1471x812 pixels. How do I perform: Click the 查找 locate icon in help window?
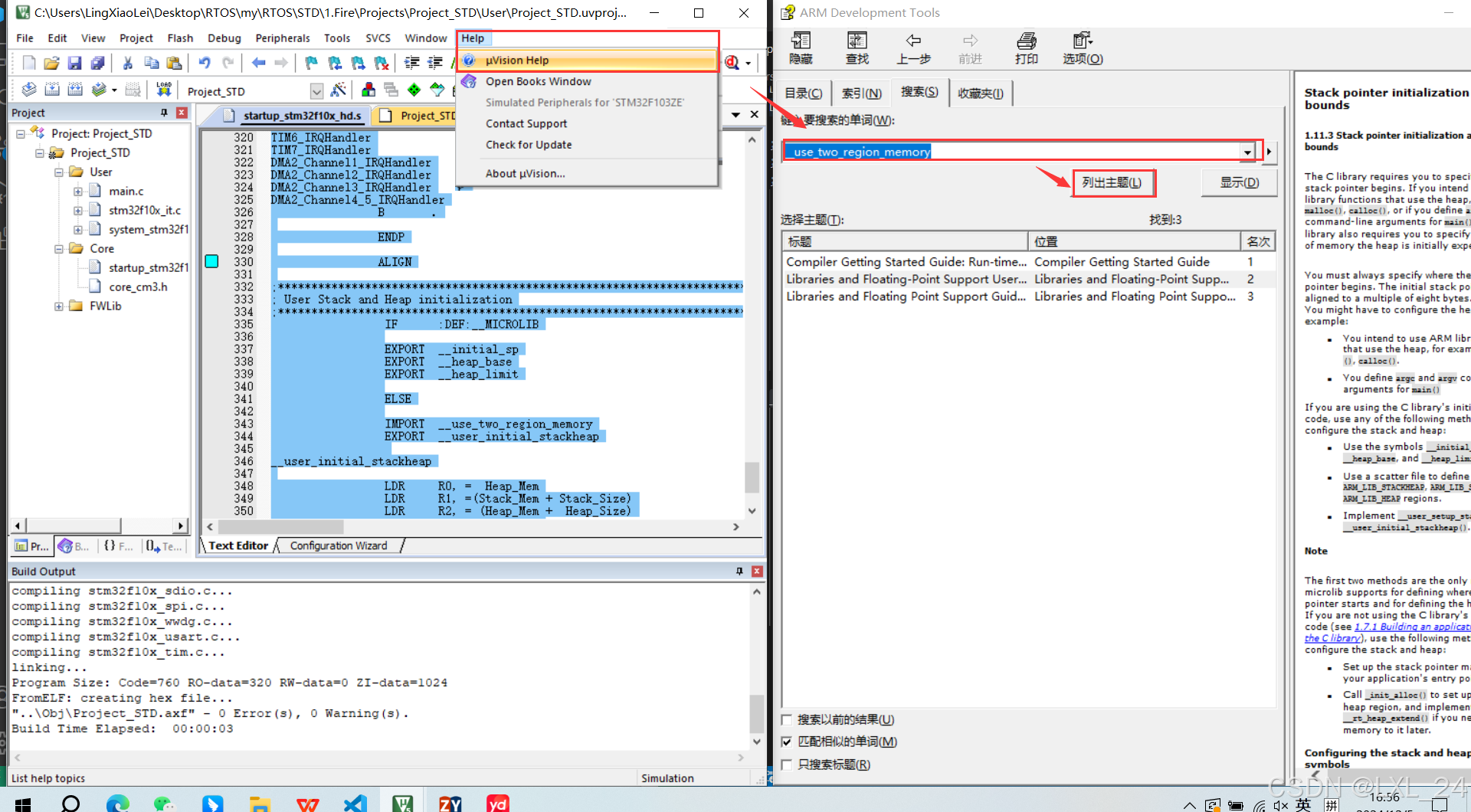point(857,48)
